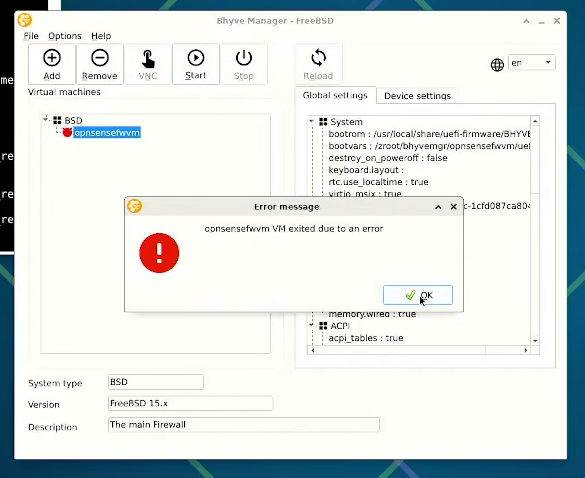Click the Reload toolbar icon
This screenshot has width=585, height=478.
tap(318, 58)
